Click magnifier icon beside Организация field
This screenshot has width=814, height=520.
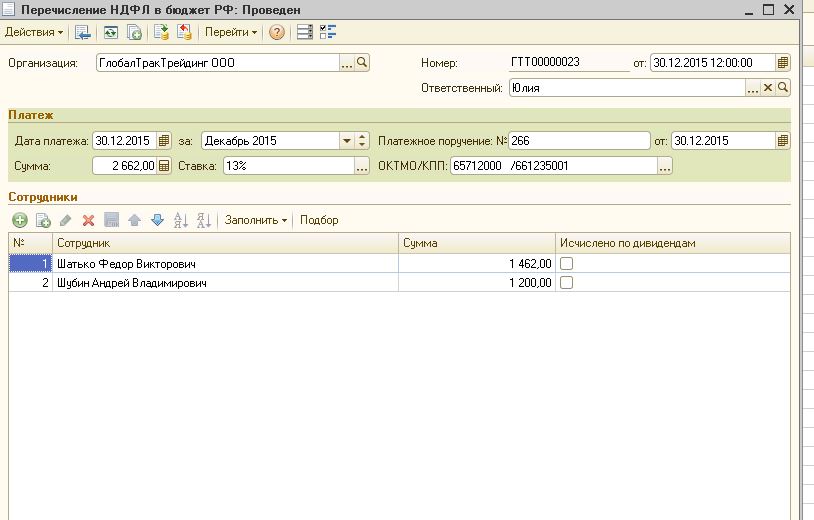[363, 63]
